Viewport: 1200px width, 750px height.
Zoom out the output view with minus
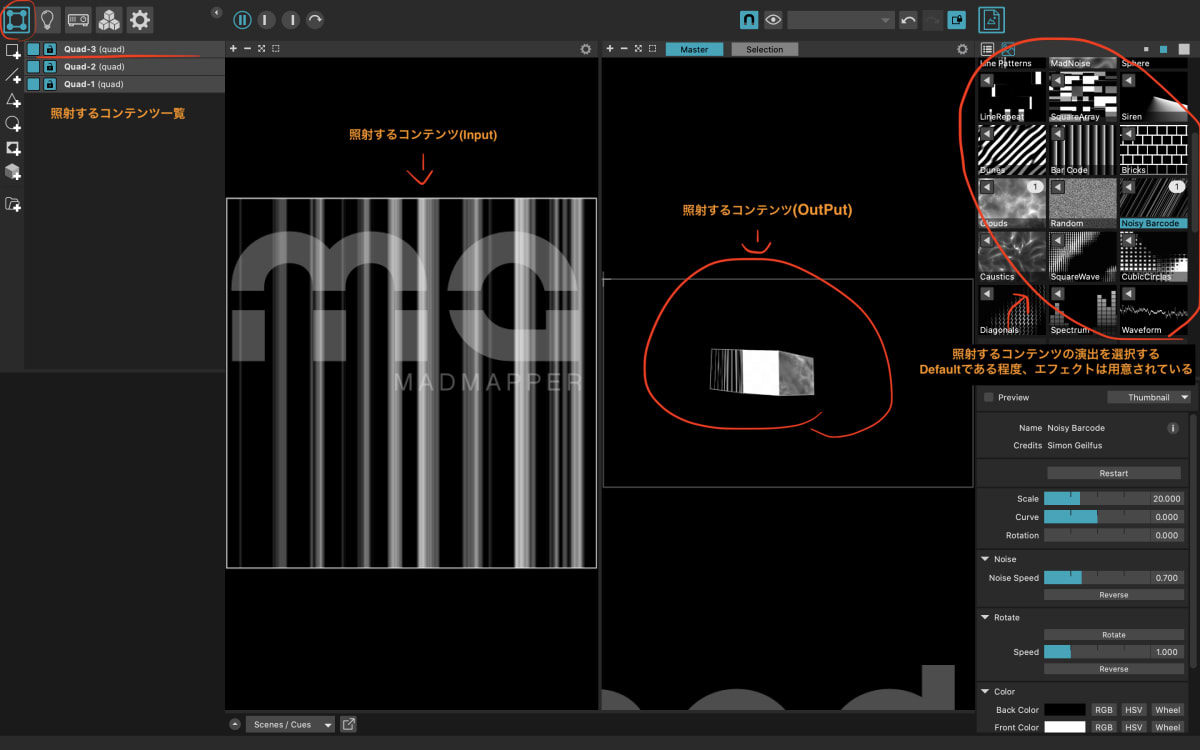[x=624, y=49]
